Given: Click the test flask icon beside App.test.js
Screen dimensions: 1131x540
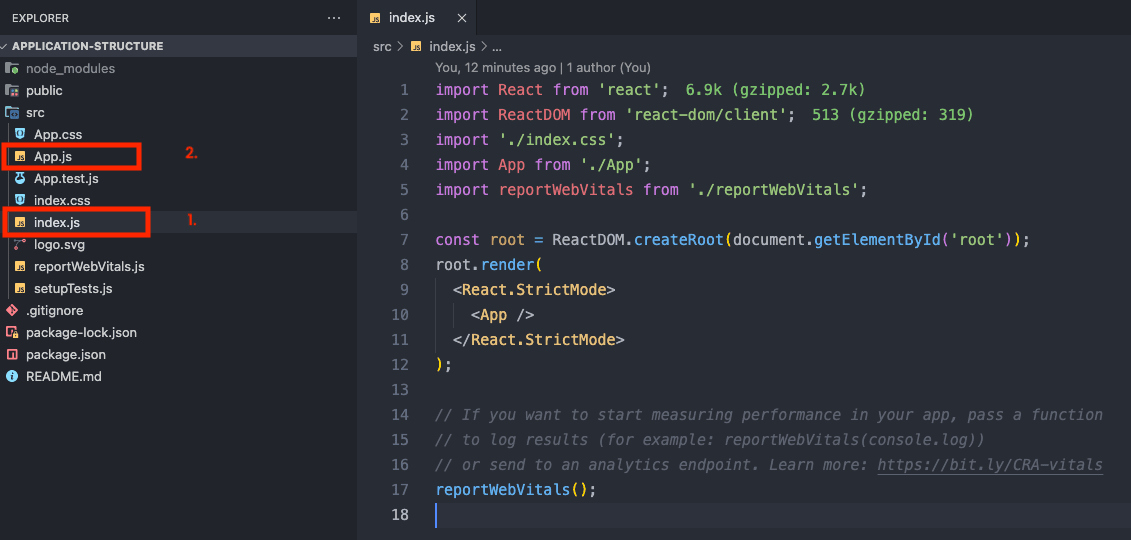Looking at the screenshot, I should (x=20, y=178).
